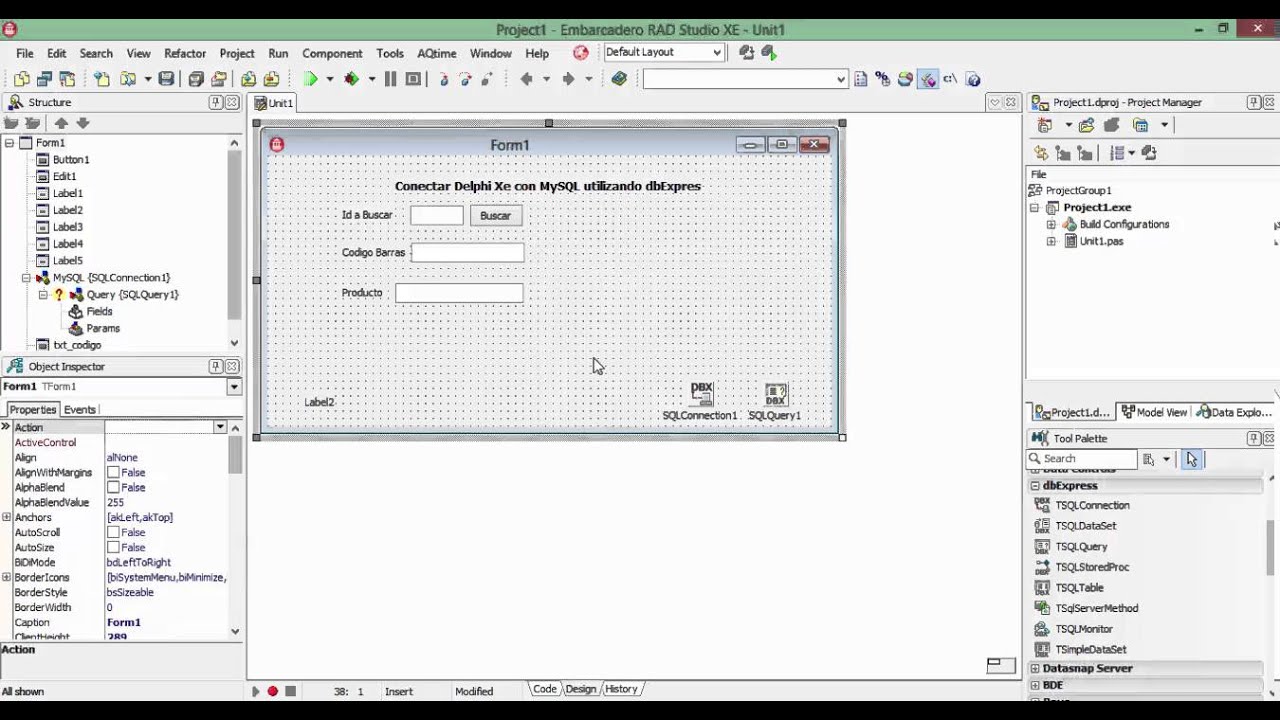
Task: Open the AQtime menu
Action: (436, 53)
